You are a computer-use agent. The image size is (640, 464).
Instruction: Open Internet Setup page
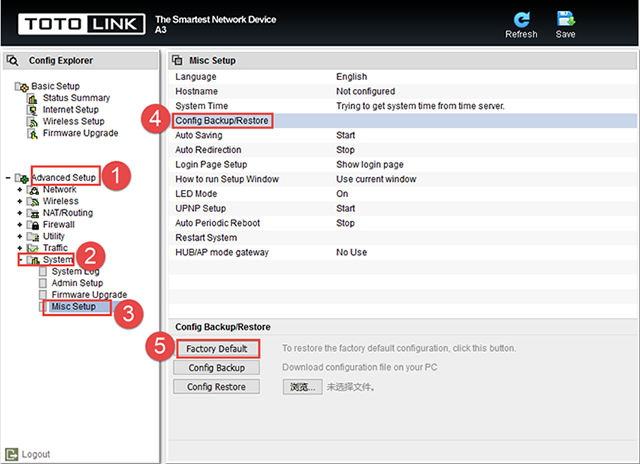71,110
